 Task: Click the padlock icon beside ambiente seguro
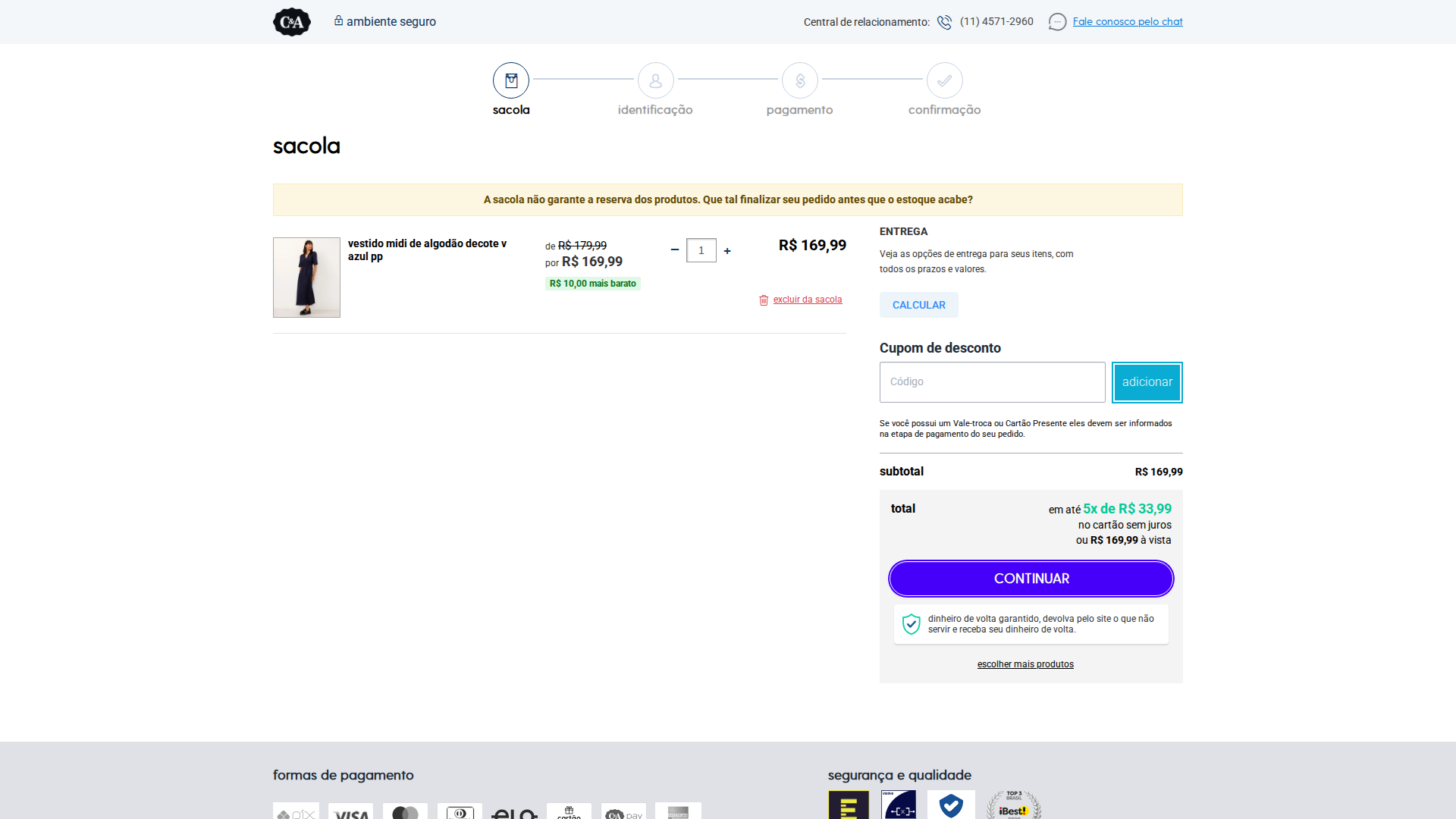pos(338,20)
